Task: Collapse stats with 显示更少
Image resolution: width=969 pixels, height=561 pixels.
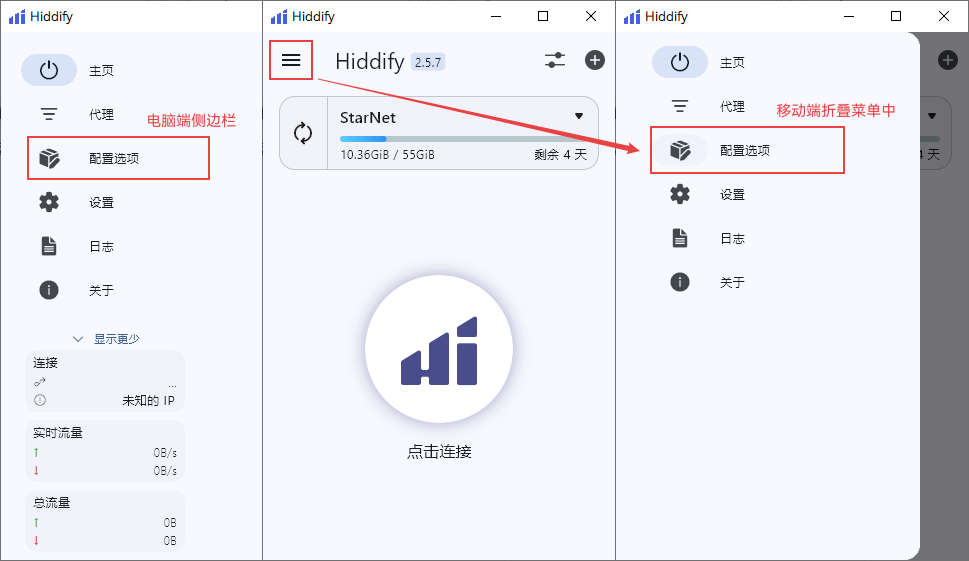Action: coord(106,339)
